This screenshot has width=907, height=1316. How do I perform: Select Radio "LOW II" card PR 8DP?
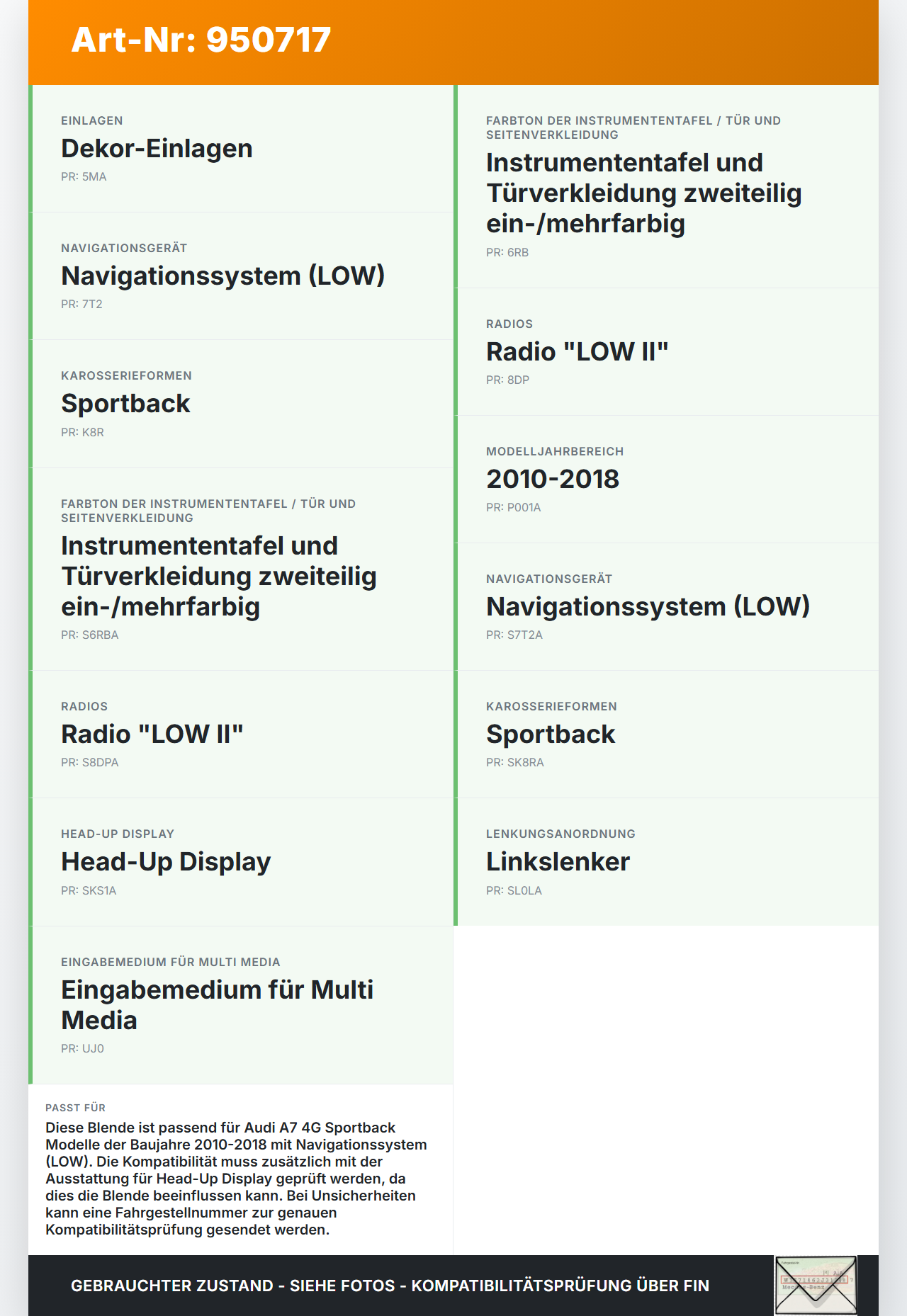pyautogui.click(x=666, y=352)
